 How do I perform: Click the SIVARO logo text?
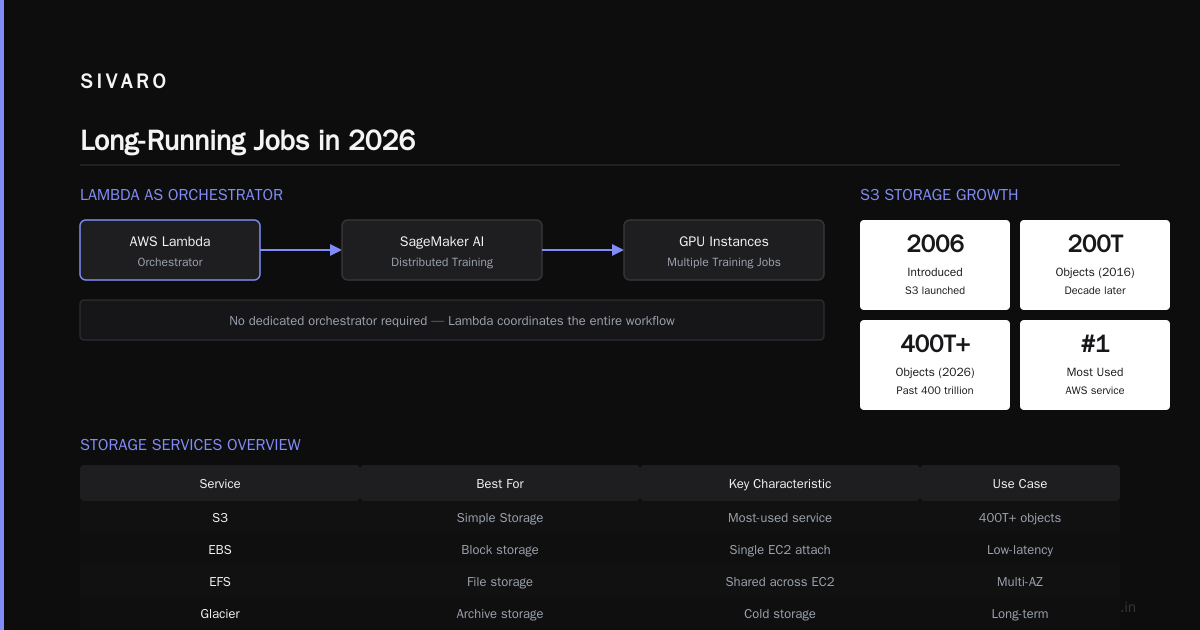coord(124,82)
